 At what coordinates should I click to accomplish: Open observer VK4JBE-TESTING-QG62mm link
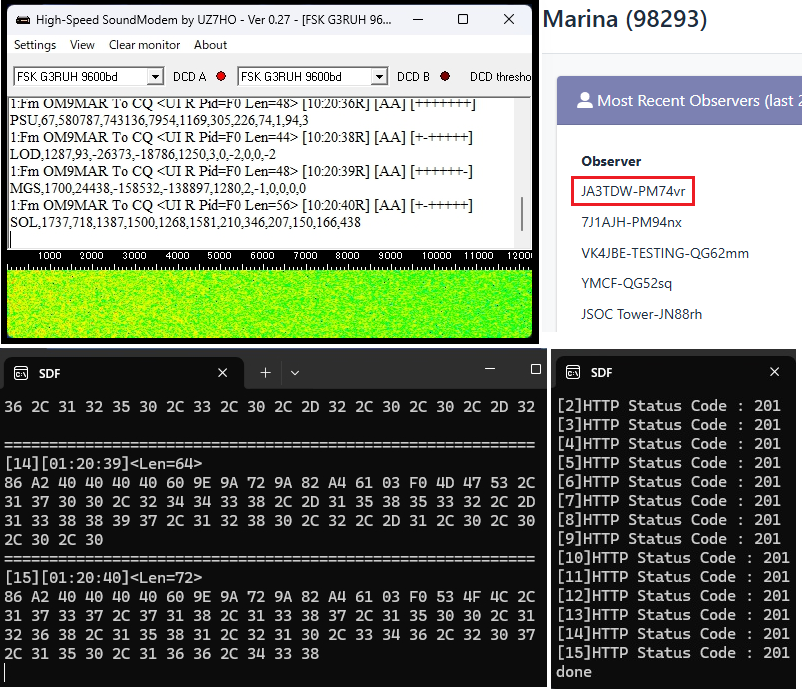tap(664, 253)
